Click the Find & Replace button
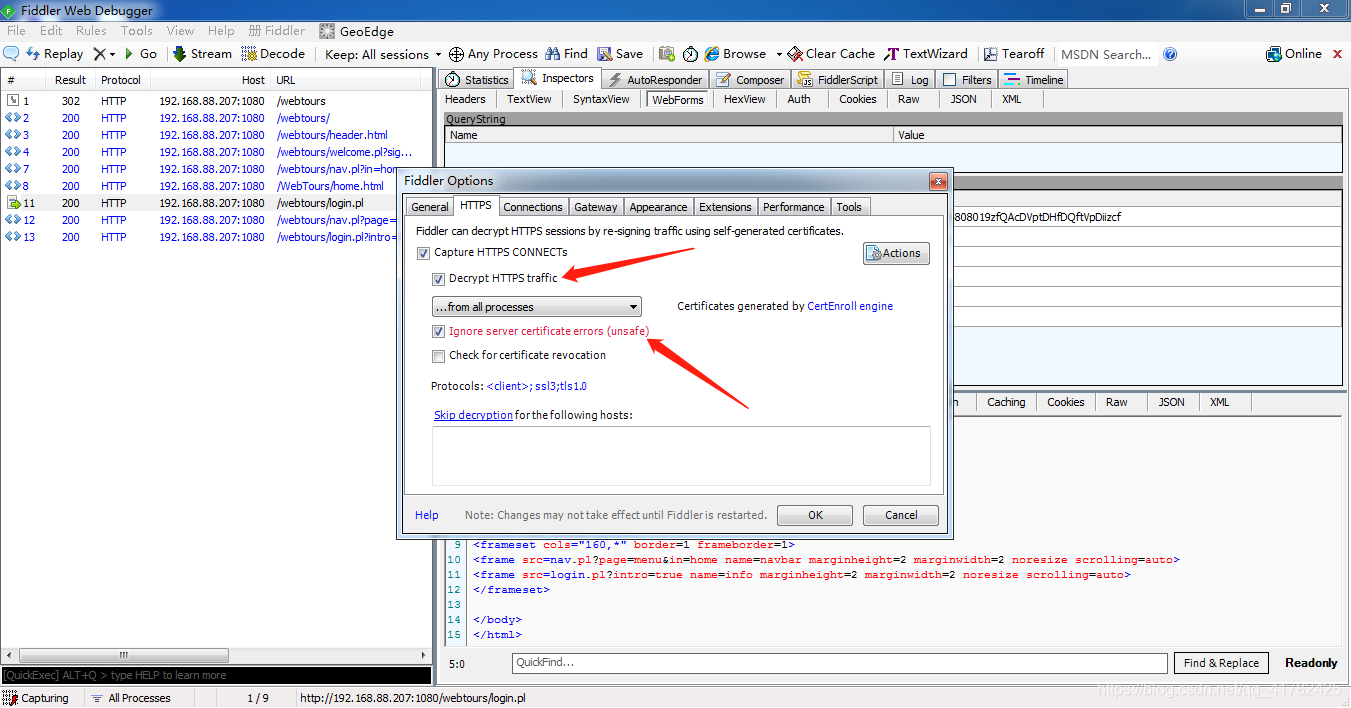 (1221, 663)
